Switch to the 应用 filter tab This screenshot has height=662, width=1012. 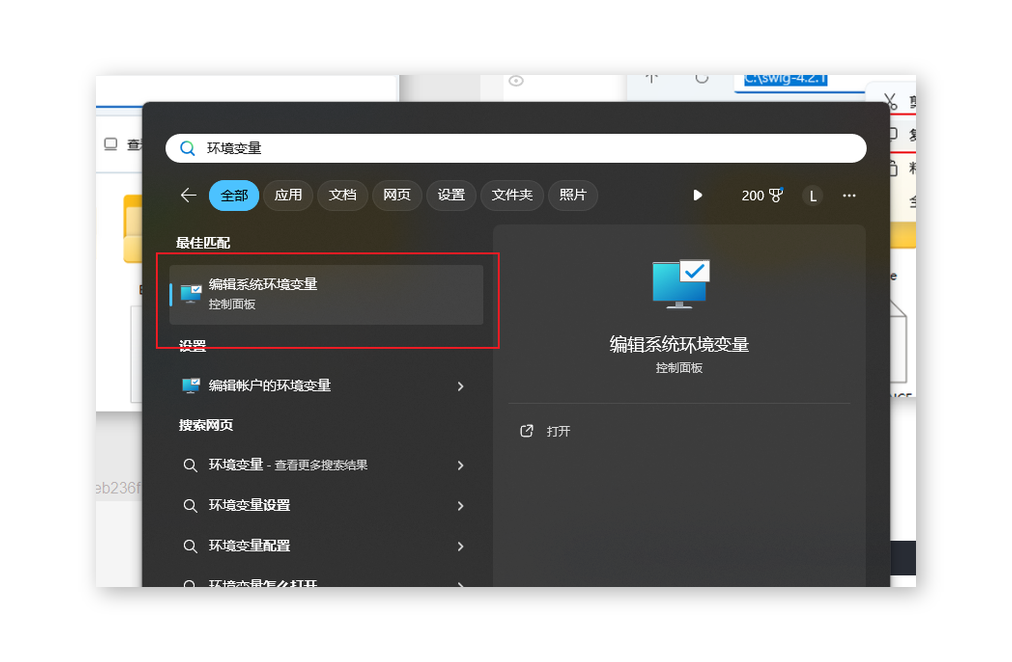(x=287, y=195)
